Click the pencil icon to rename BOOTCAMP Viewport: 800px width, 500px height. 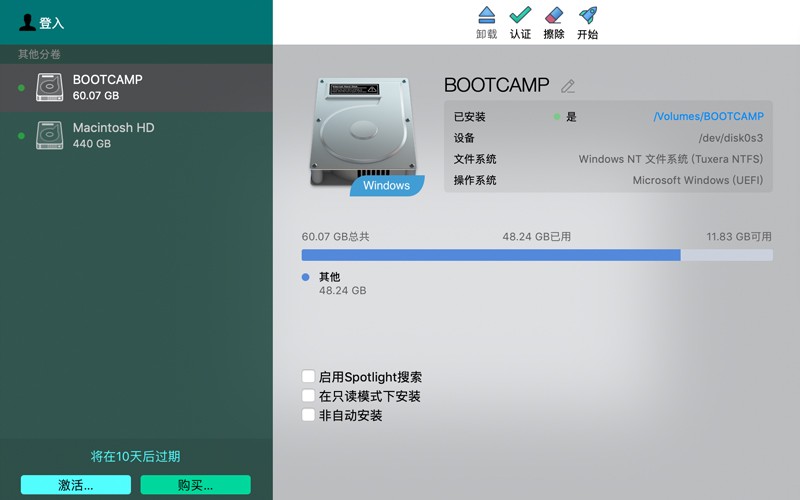(x=568, y=86)
